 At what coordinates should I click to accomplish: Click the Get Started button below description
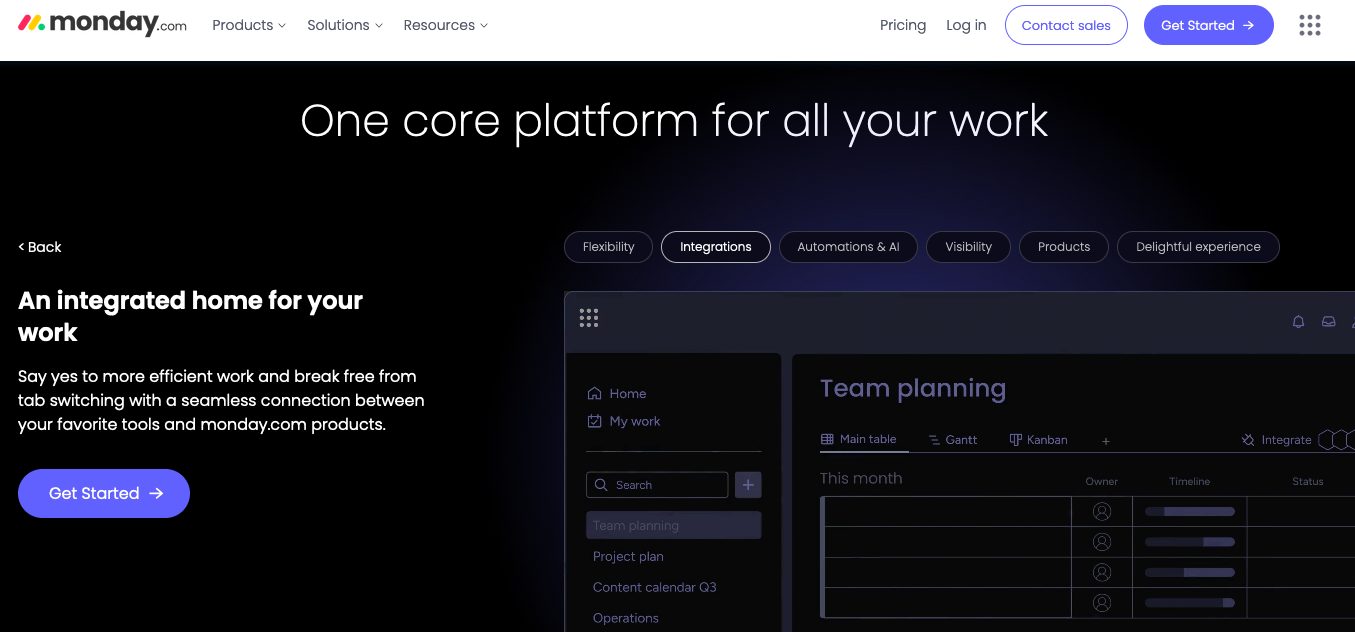(104, 493)
